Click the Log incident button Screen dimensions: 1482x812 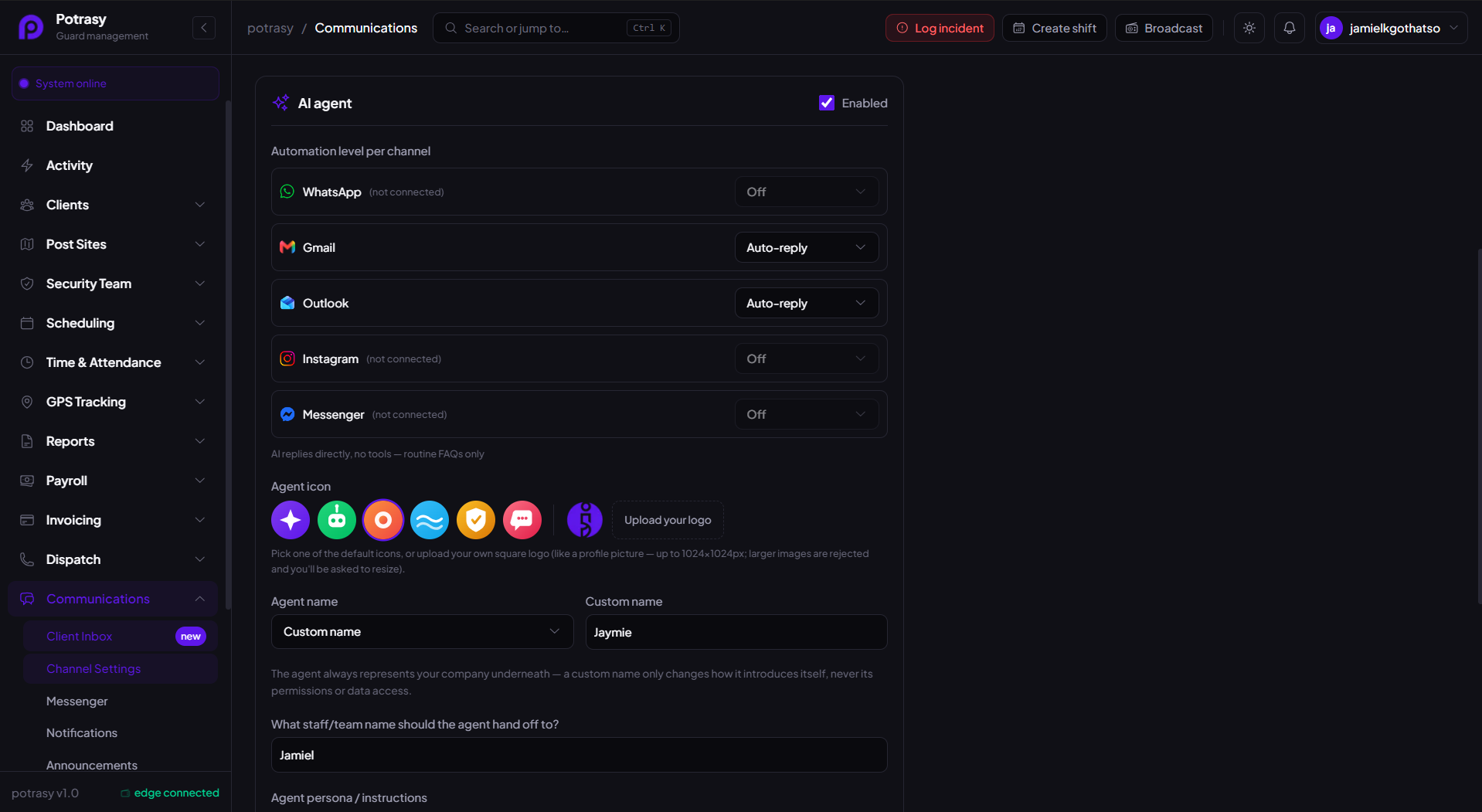pos(940,28)
